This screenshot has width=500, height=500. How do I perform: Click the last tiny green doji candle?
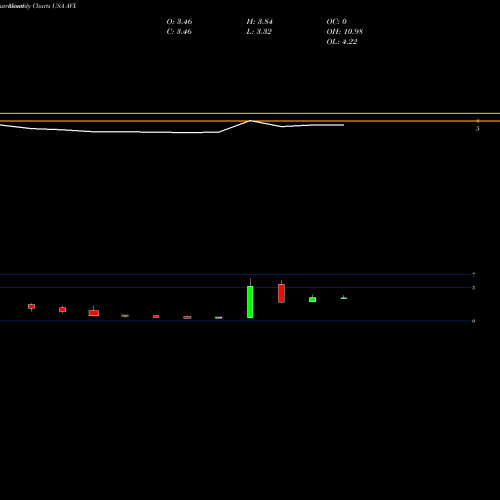pos(344,298)
